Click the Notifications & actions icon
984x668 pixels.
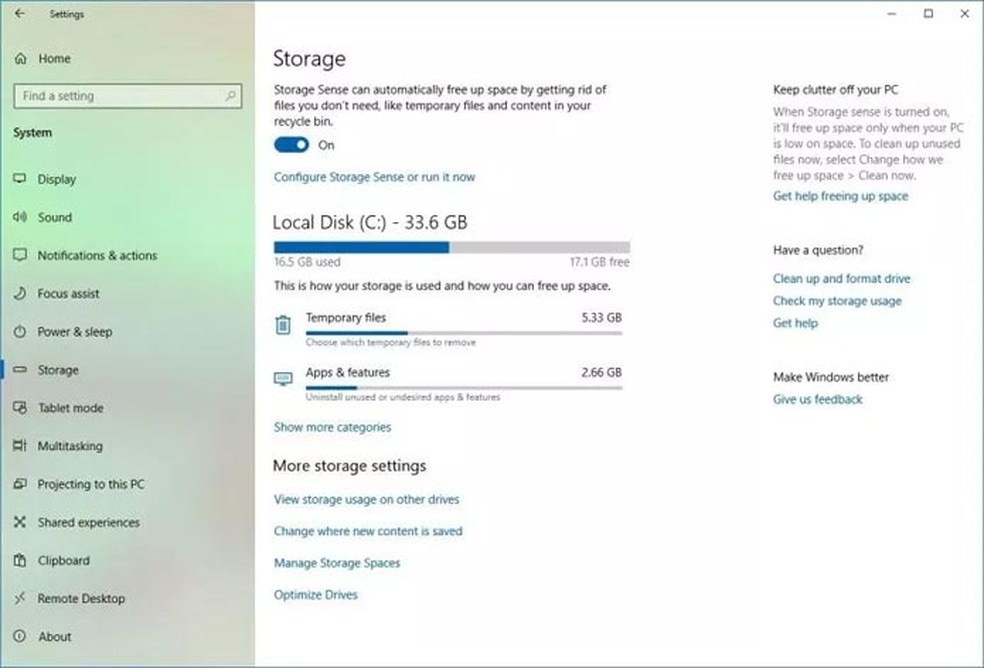(20, 255)
